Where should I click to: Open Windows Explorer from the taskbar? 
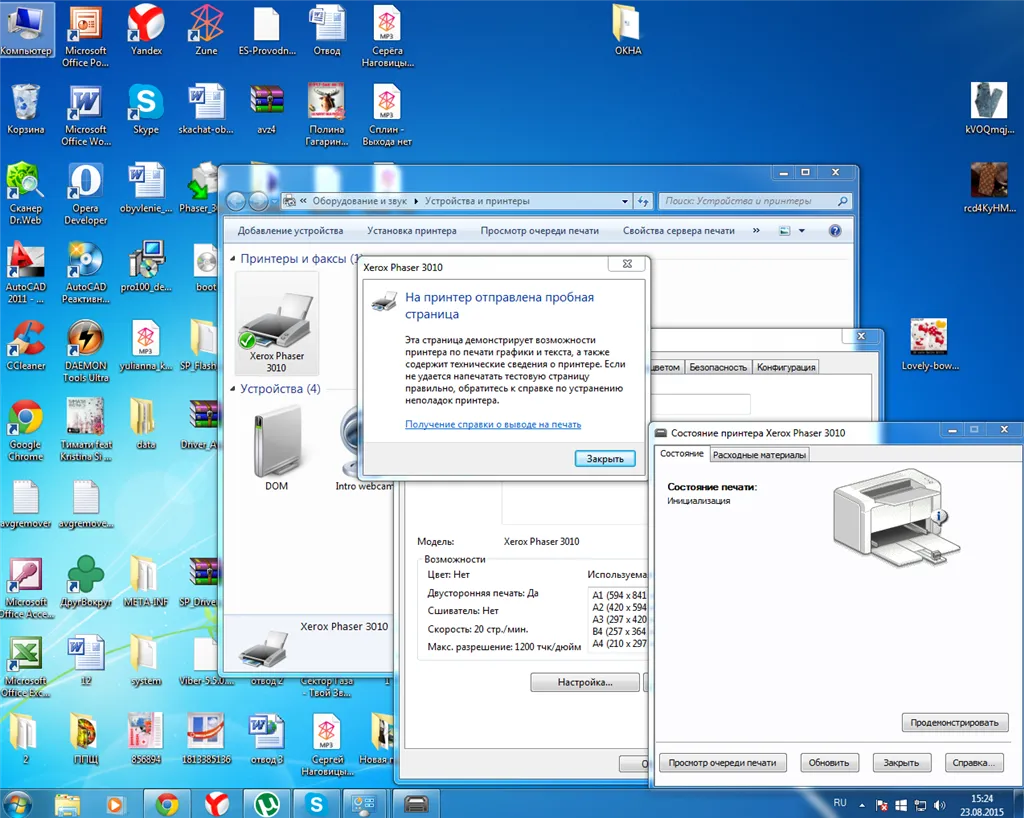tap(67, 804)
